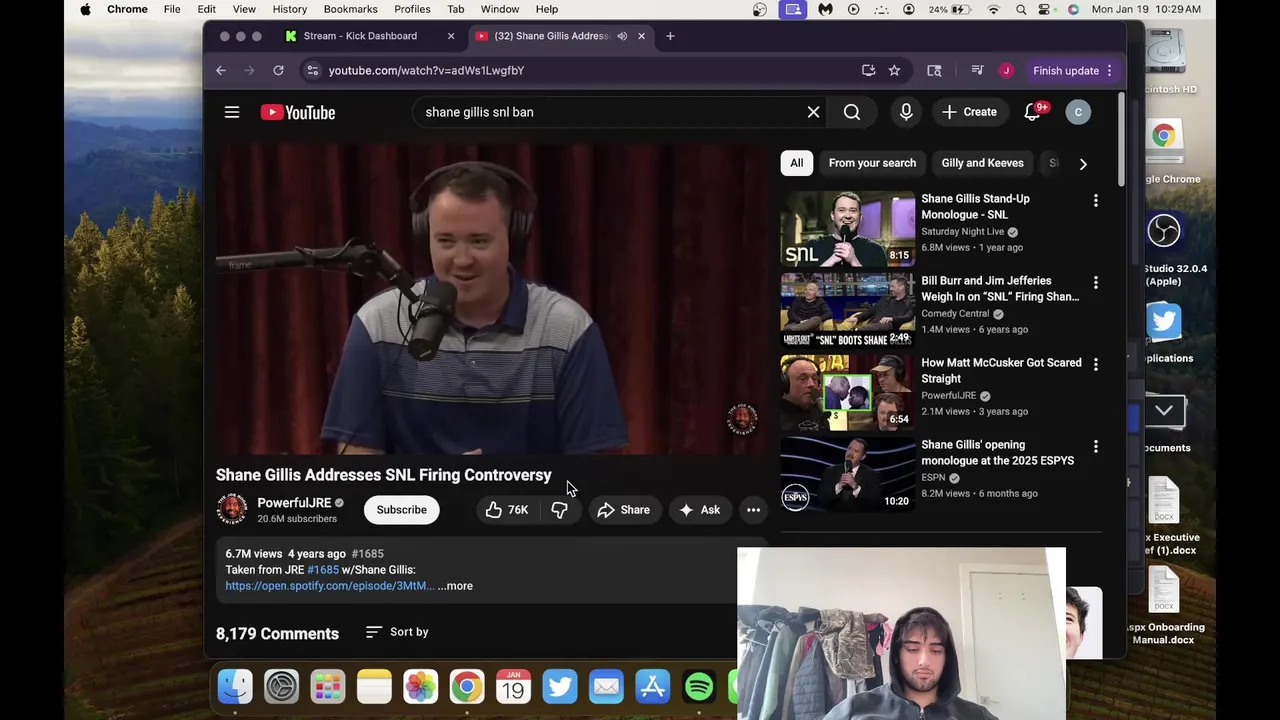Open the Spotify episode link
The height and width of the screenshot is (720, 1280).
pyautogui.click(x=330, y=586)
